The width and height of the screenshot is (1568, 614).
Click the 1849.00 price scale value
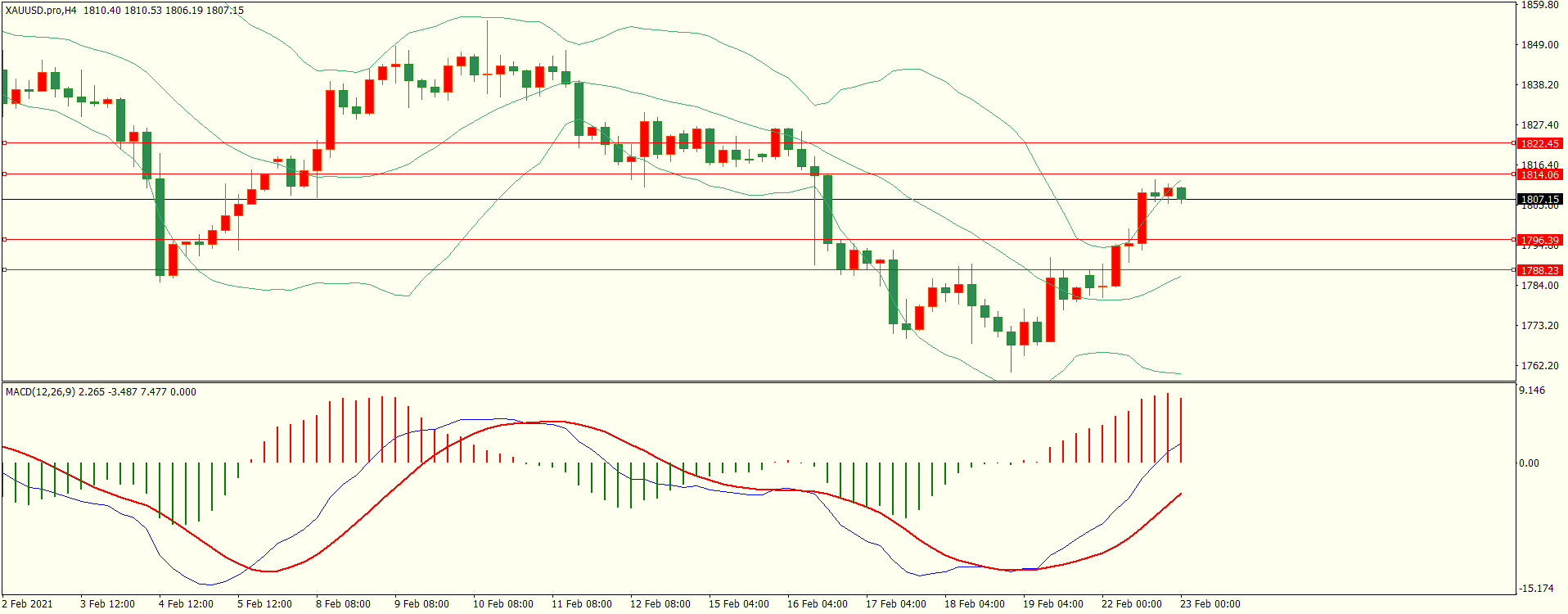(1539, 45)
